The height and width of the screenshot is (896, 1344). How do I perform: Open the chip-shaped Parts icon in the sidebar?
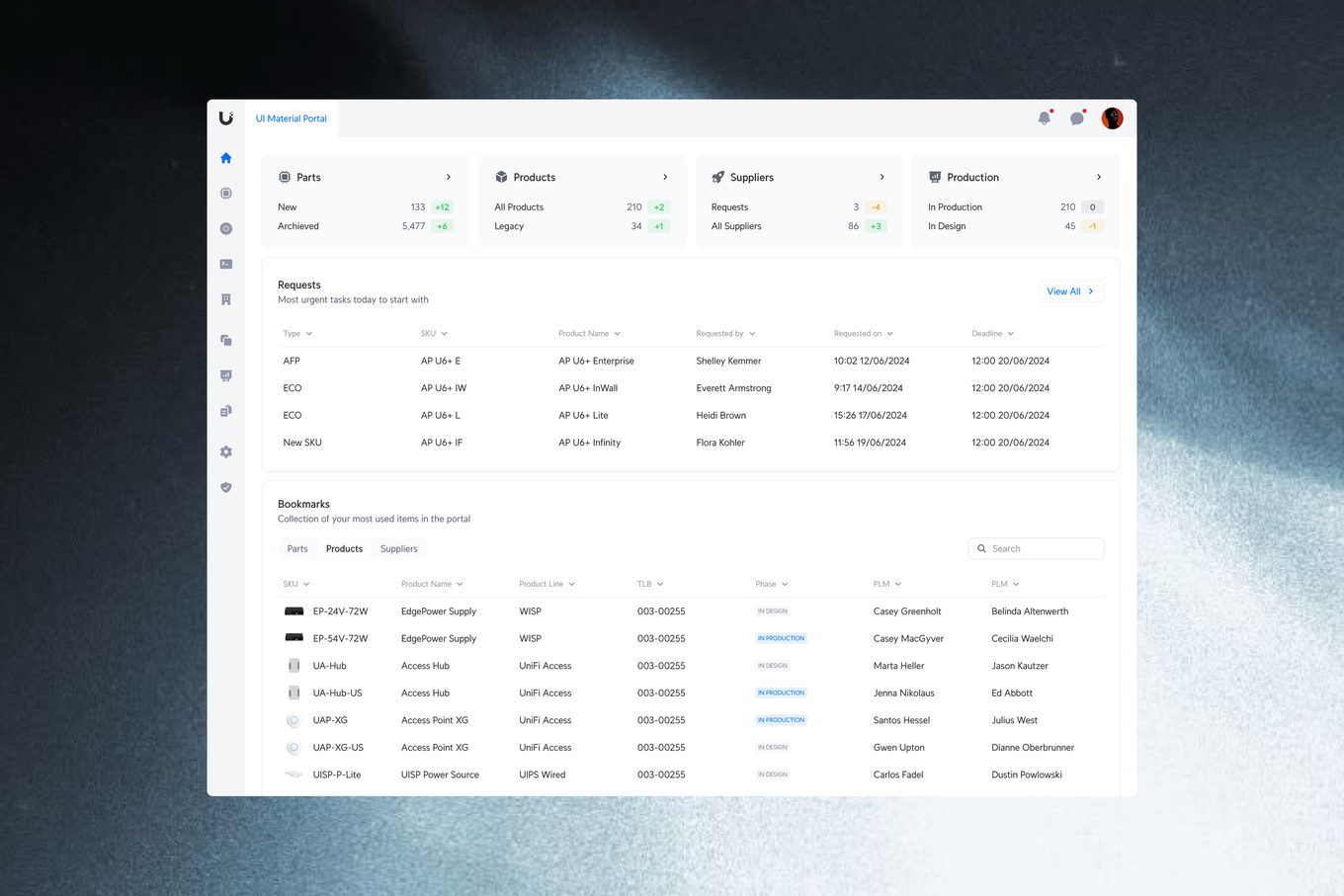click(x=226, y=194)
